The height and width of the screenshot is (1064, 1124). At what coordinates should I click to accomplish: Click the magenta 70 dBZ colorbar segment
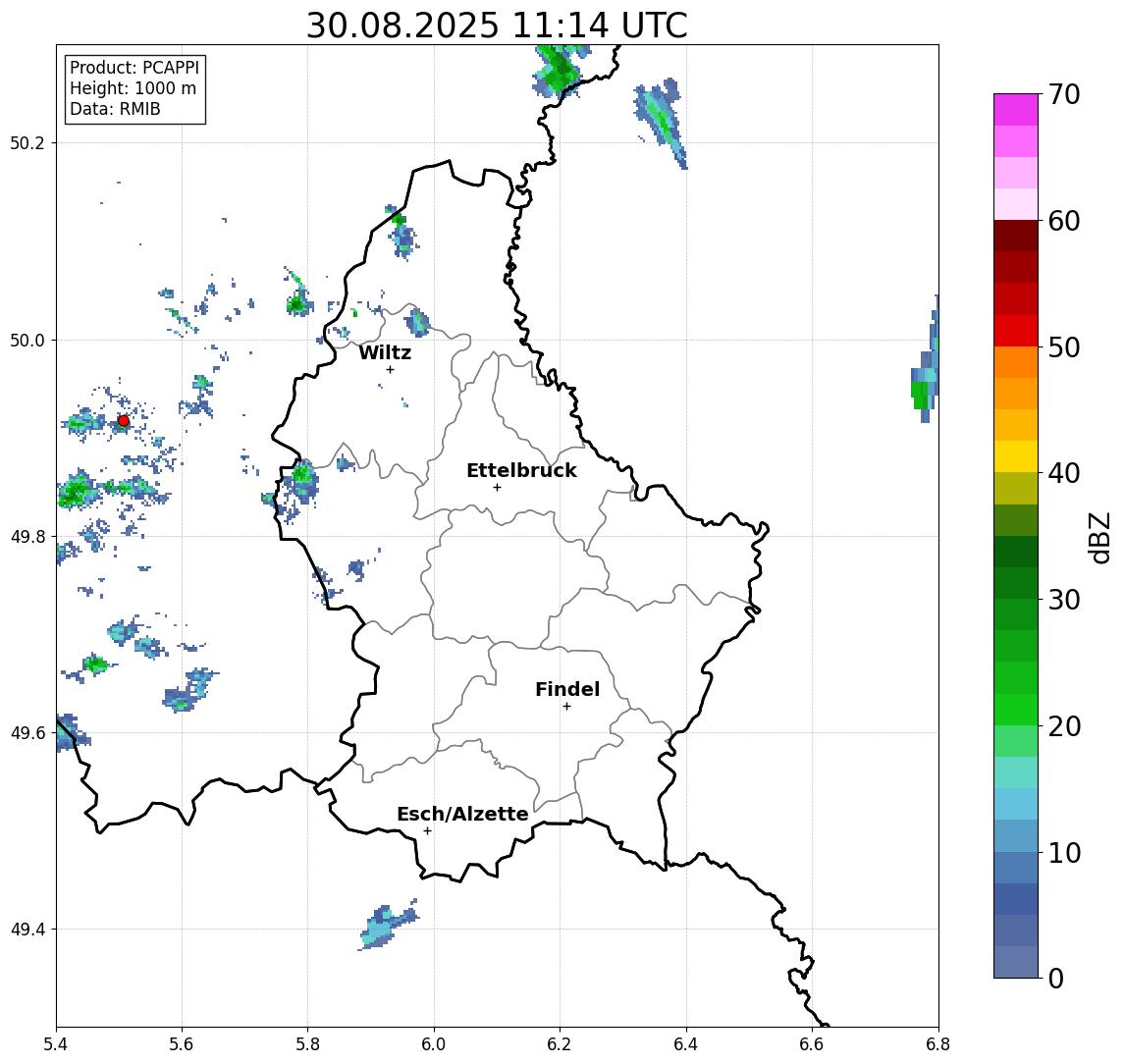(x=1016, y=110)
